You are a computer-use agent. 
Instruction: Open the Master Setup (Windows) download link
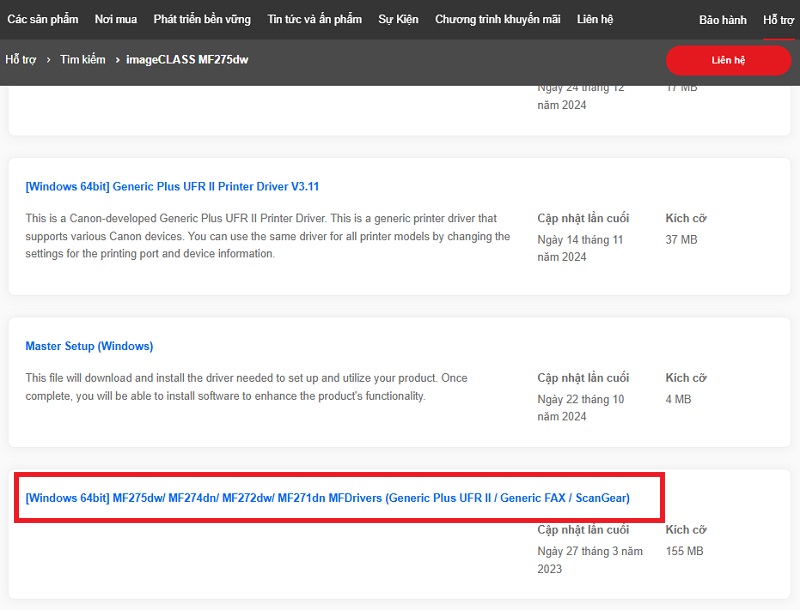coord(89,346)
